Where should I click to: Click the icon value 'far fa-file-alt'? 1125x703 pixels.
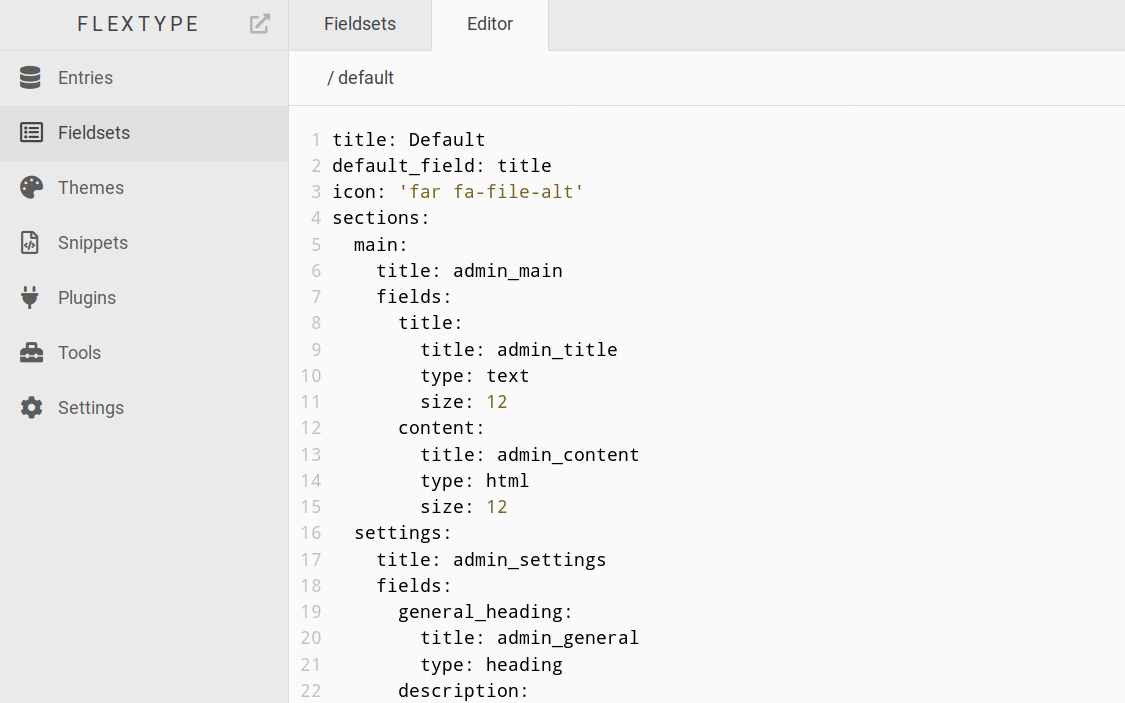pyautogui.click(x=491, y=192)
